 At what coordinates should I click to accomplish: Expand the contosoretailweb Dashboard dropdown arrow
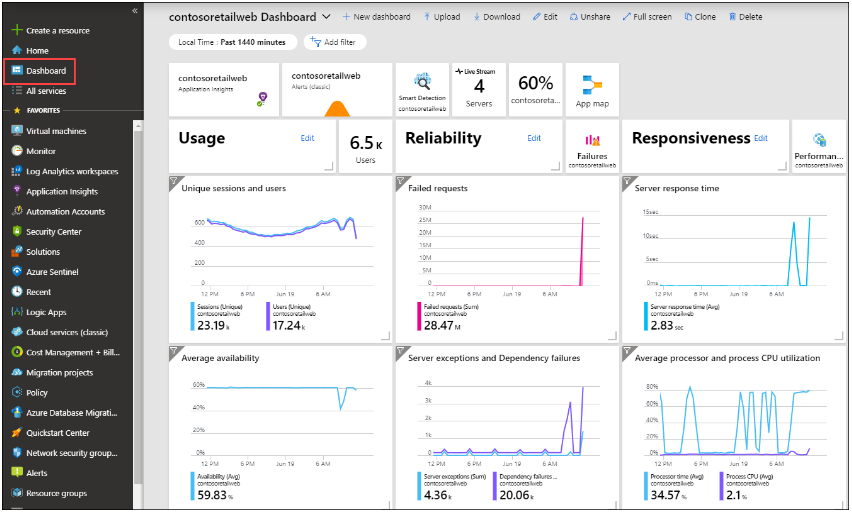click(326, 17)
